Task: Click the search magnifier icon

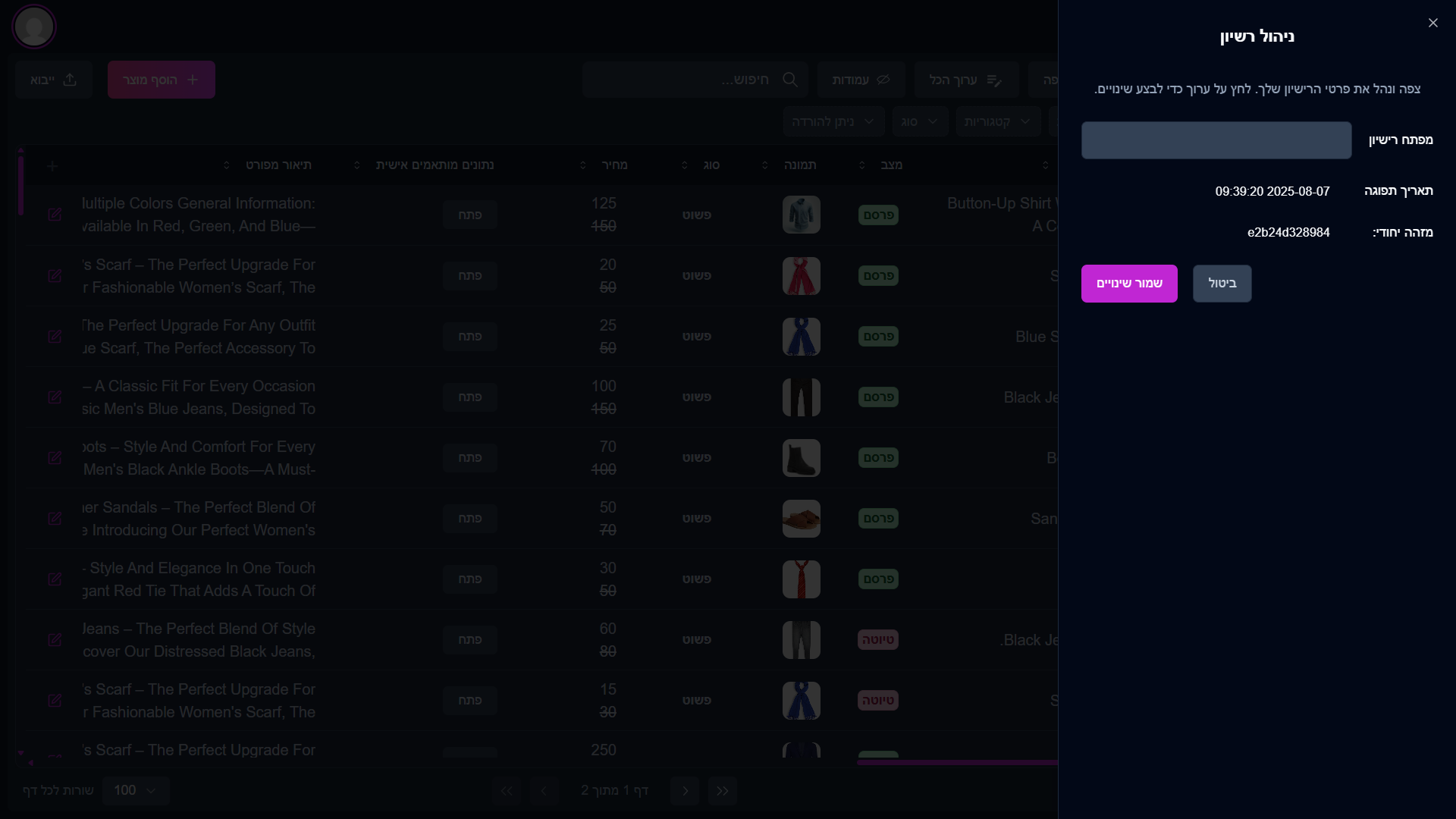Action: 789,80
